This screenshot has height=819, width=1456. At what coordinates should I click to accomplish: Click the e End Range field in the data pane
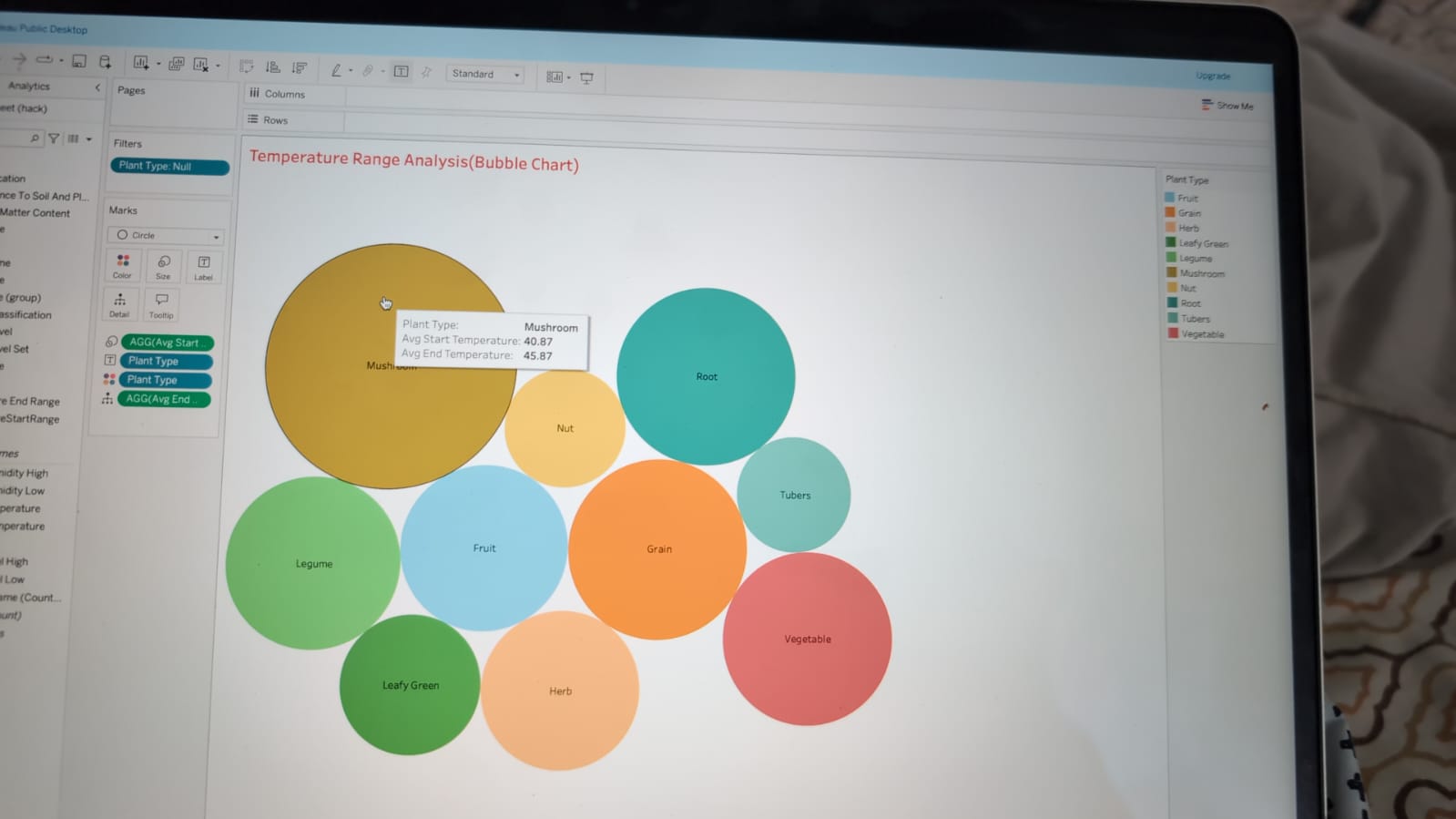tap(30, 401)
